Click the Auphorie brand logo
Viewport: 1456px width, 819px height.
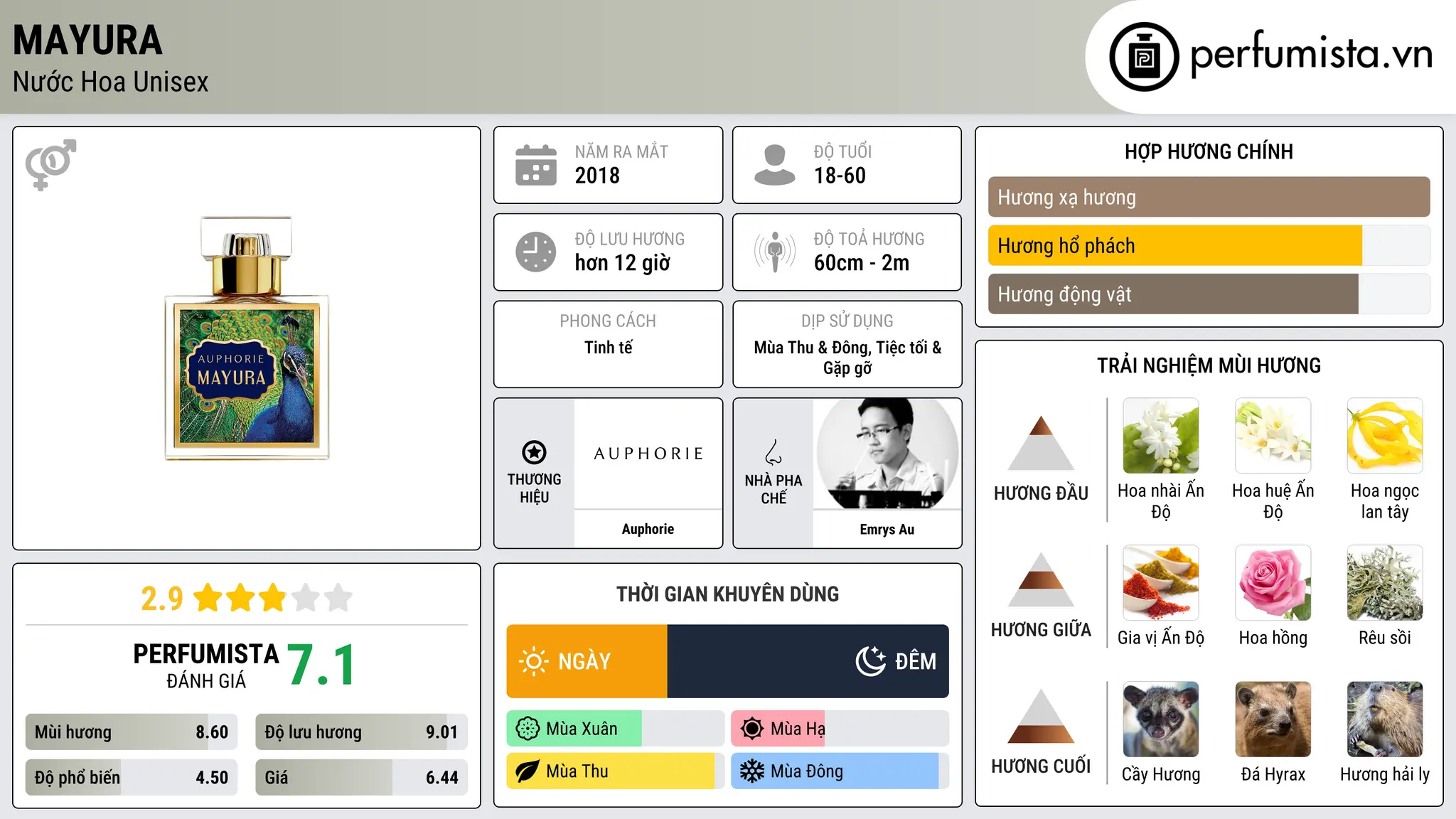point(648,454)
